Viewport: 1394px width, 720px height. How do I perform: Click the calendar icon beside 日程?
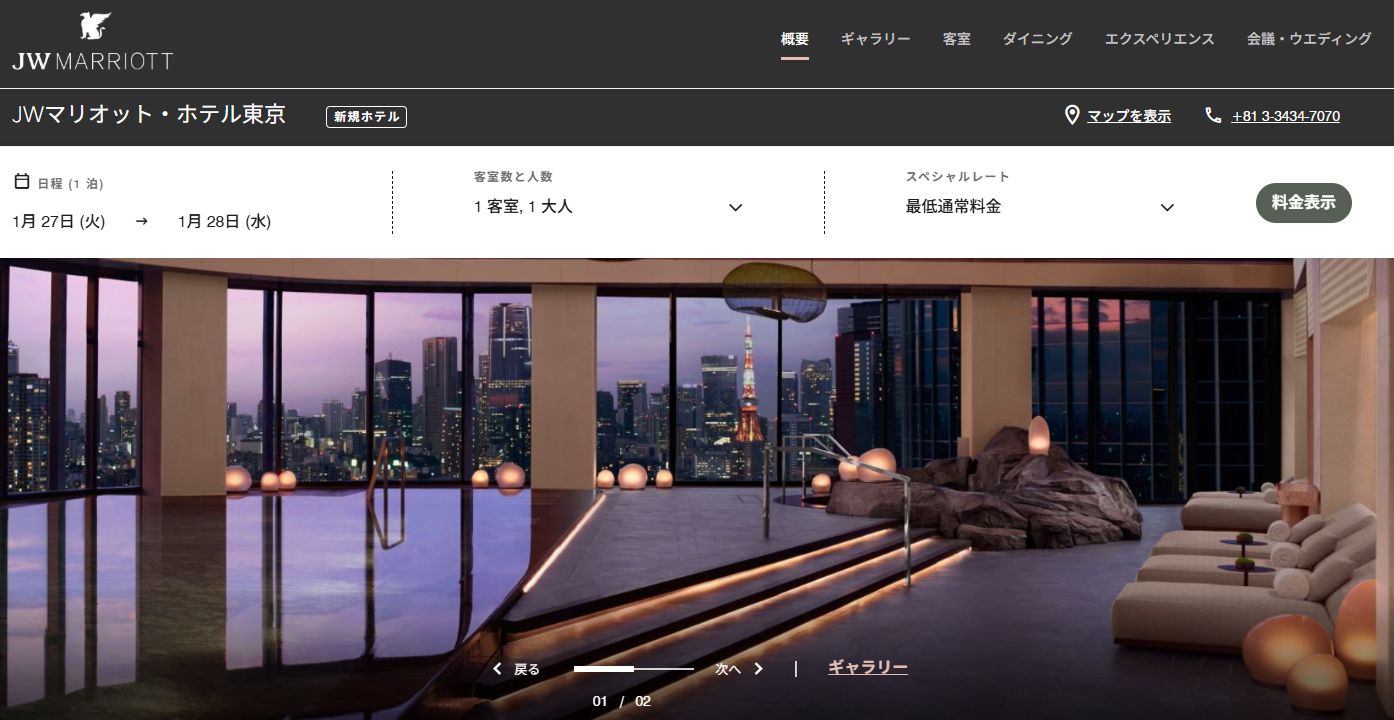pyautogui.click(x=22, y=182)
